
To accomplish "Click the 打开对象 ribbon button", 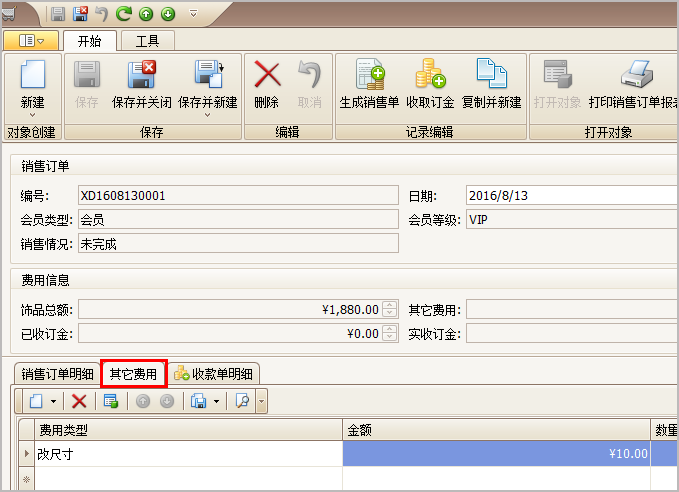I will [557, 84].
